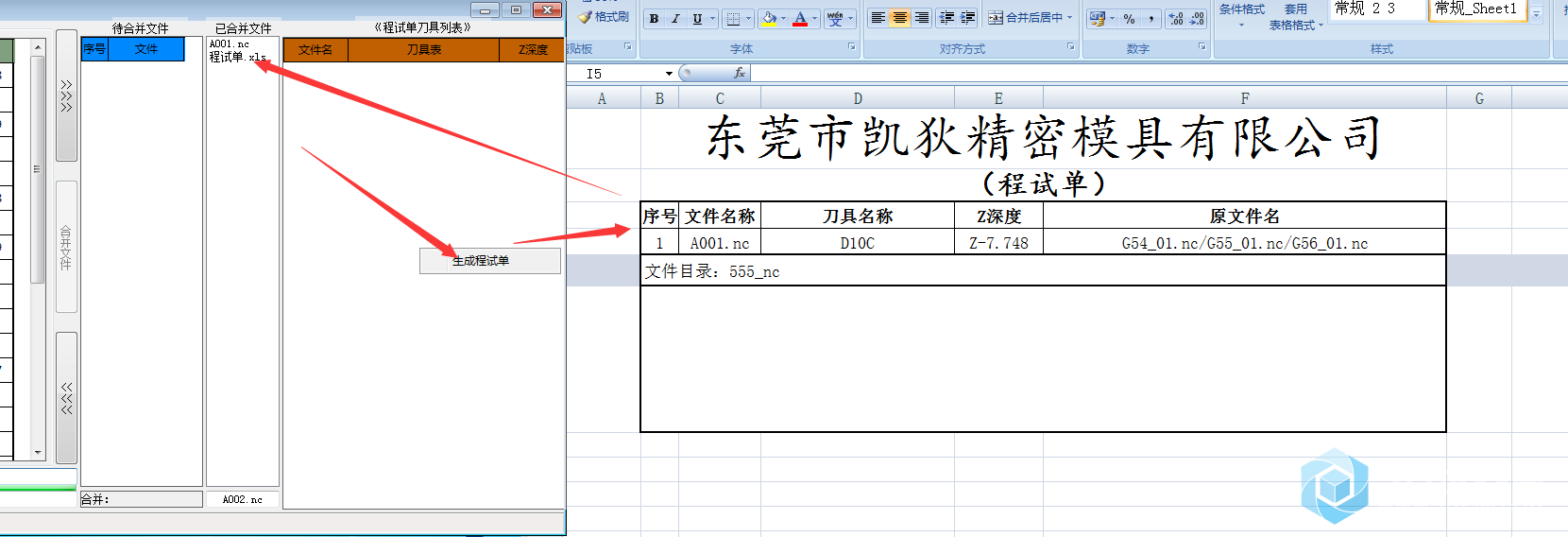Toggle Underline formatting in the Excel ribbon

pos(697,18)
